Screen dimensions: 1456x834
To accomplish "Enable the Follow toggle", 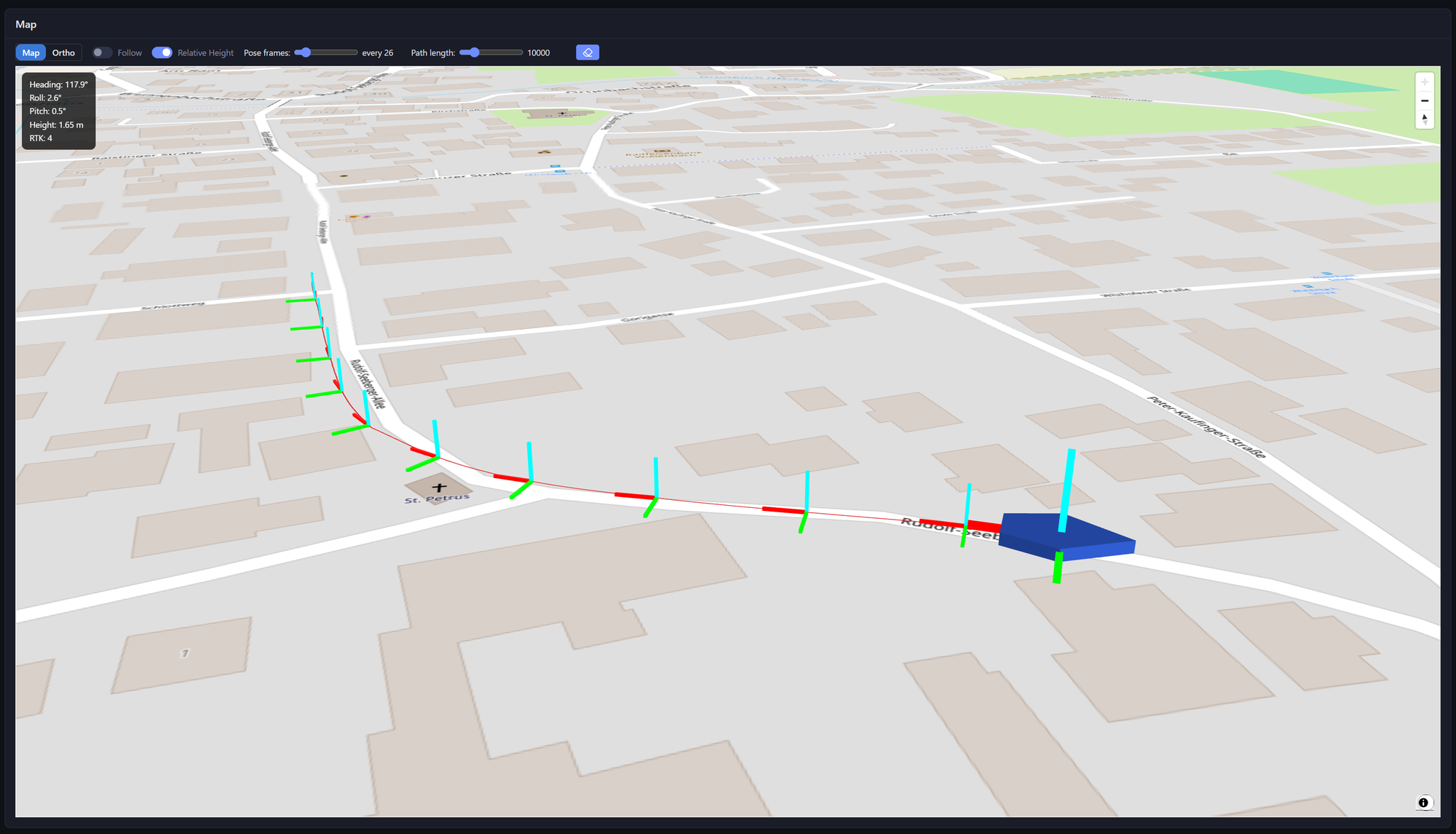I will click(x=102, y=52).
